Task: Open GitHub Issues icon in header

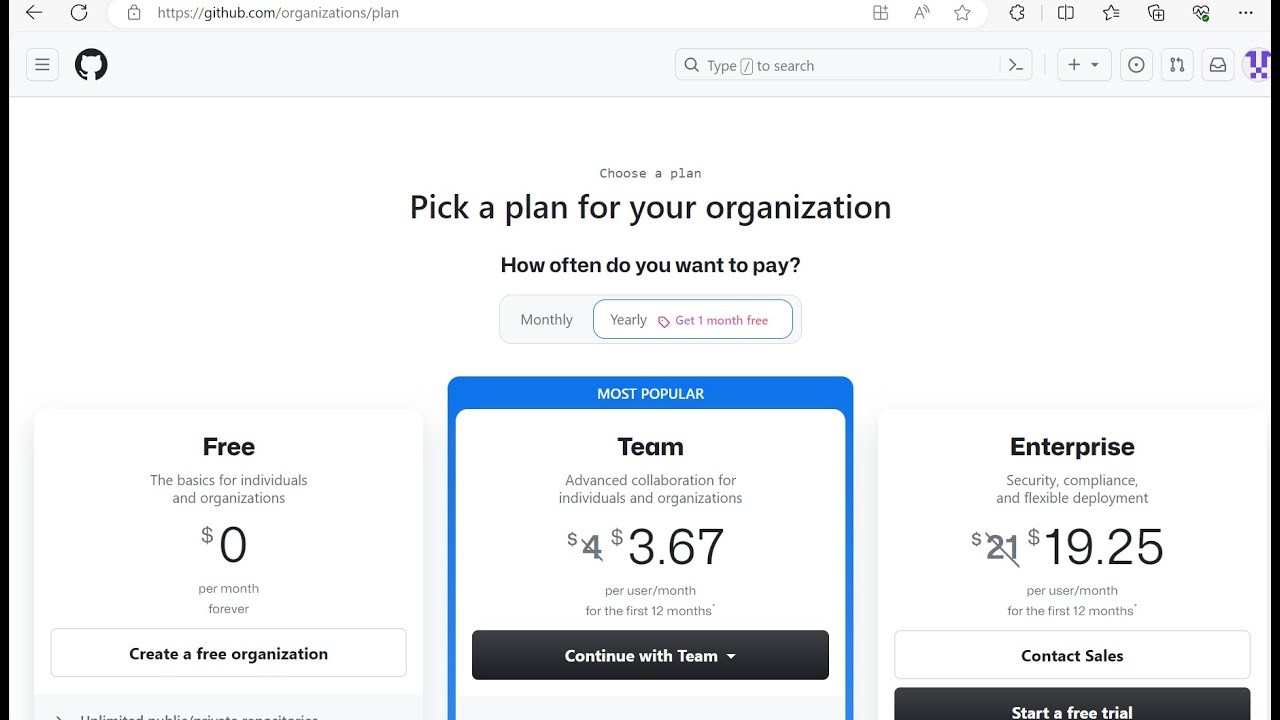Action: (1136, 65)
